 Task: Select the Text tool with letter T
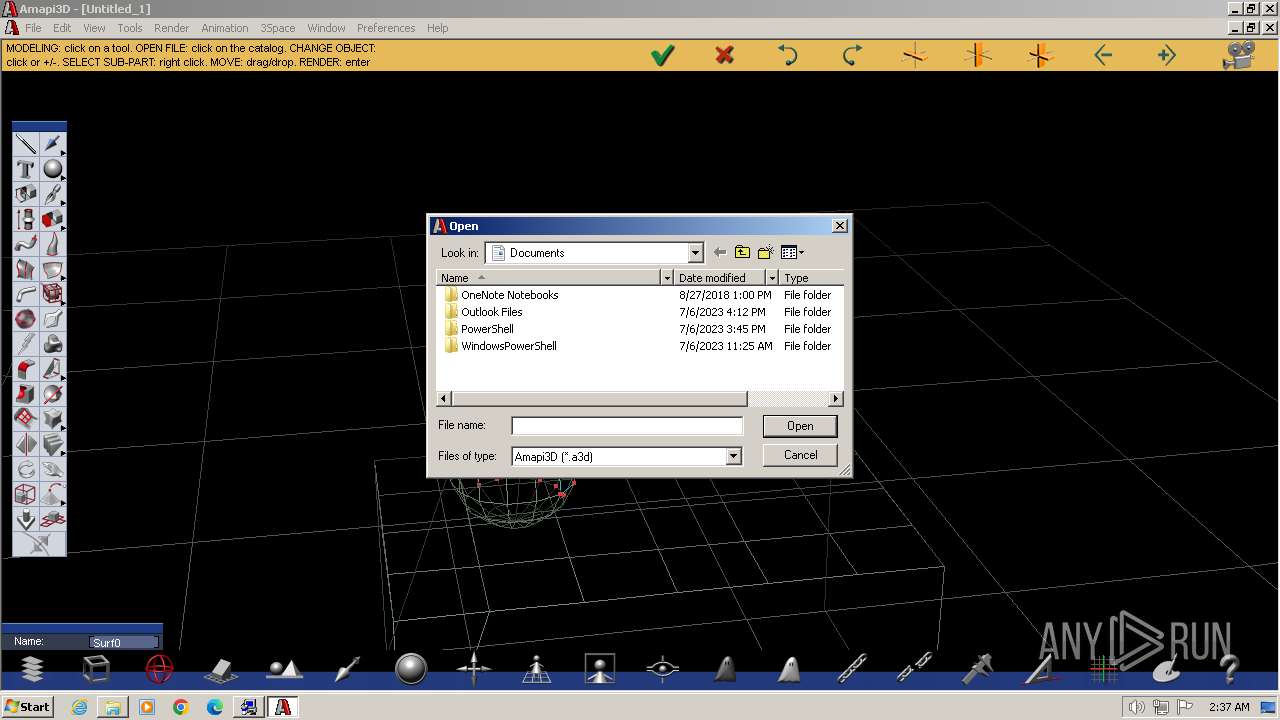[26, 169]
